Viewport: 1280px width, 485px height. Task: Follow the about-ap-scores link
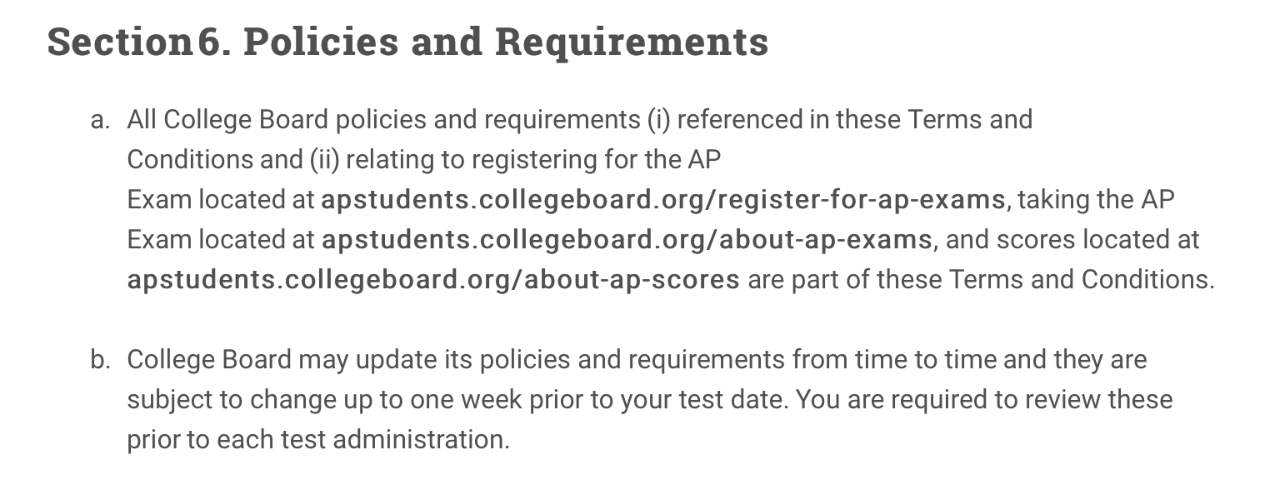[433, 280]
